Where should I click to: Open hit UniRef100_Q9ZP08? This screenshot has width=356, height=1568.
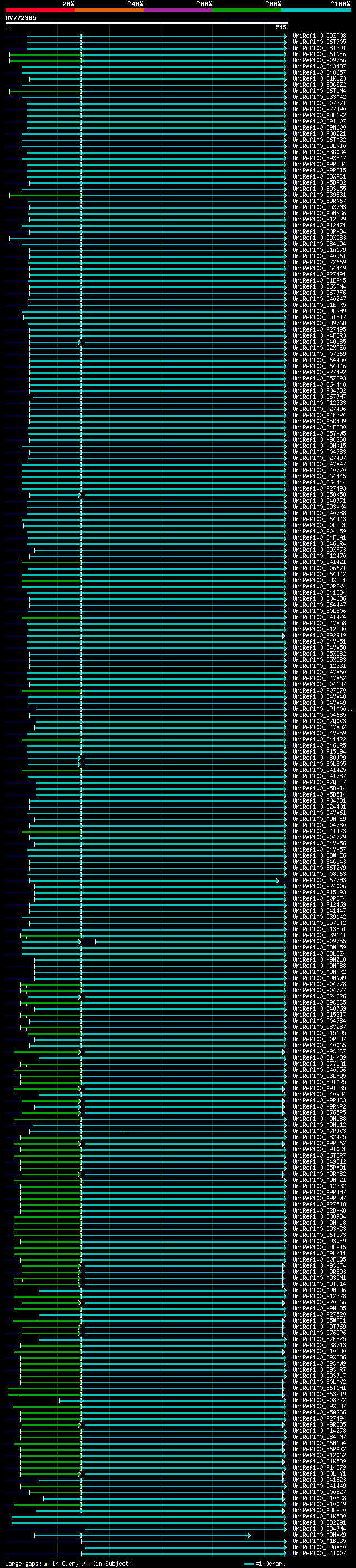coord(319,36)
